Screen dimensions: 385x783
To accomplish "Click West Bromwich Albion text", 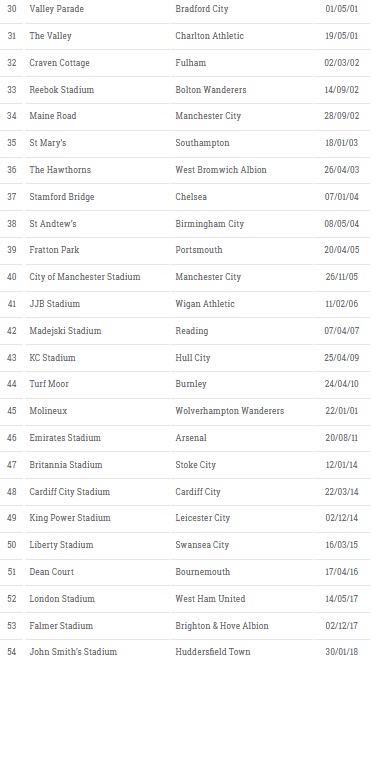I will [x=221, y=170].
